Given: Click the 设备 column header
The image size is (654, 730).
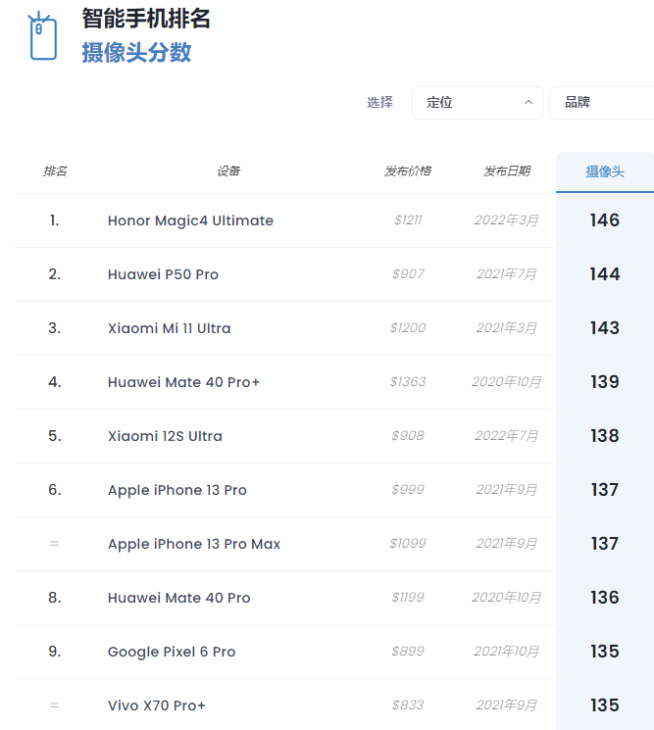Looking at the screenshot, I should (x=228, y=171).
